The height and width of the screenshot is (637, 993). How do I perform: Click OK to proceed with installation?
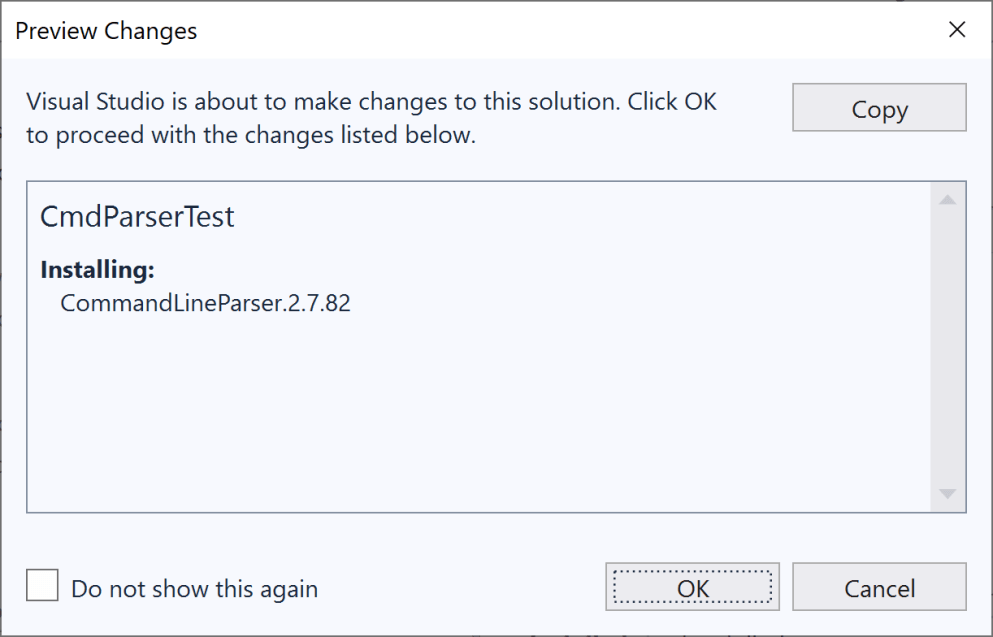point(692,587)
